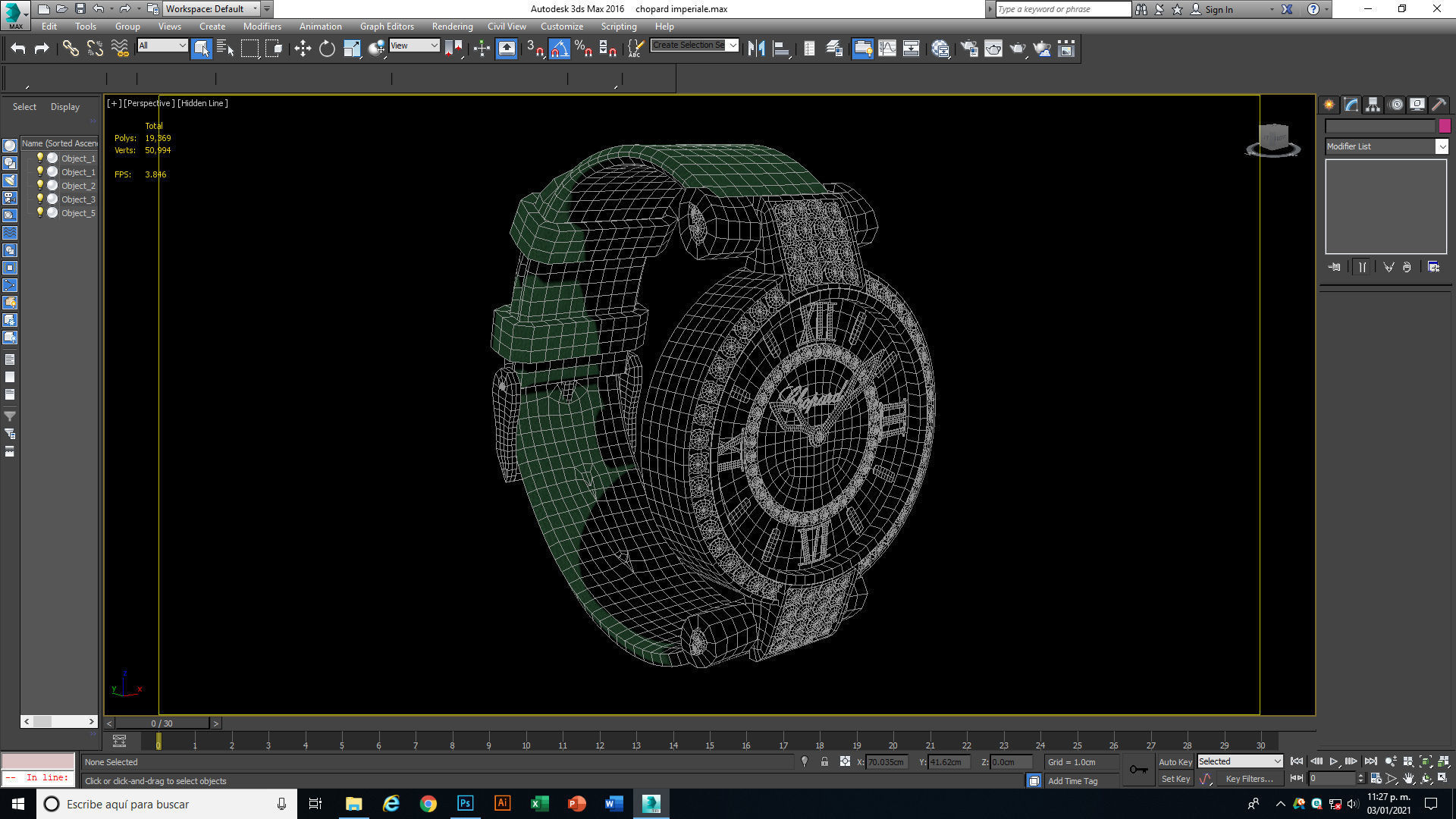The width and height of the screenshot is (1456, 819).
Task: Open the Render Setup teapot icon
Action: [969, 49]
